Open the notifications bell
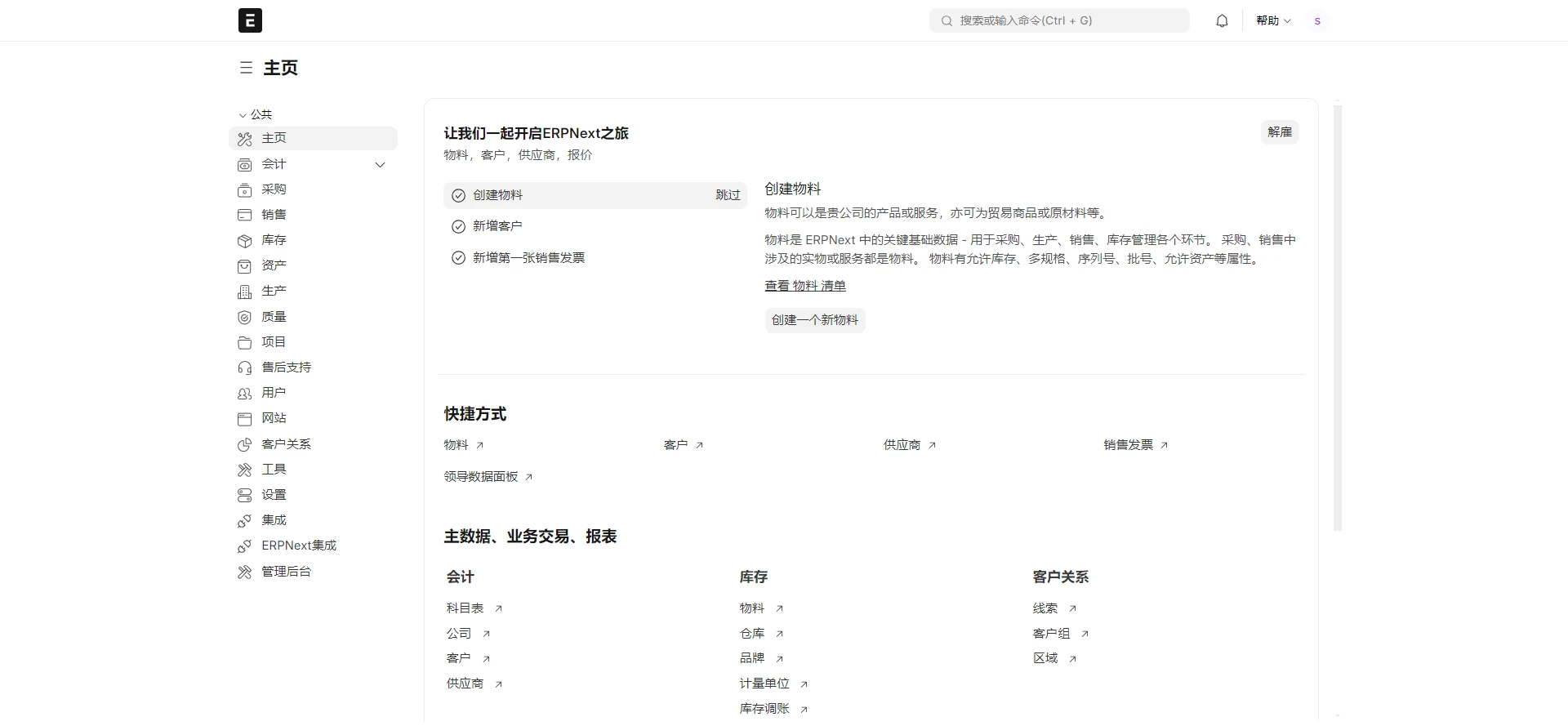1568x726 pixels. coord(1222,21)
